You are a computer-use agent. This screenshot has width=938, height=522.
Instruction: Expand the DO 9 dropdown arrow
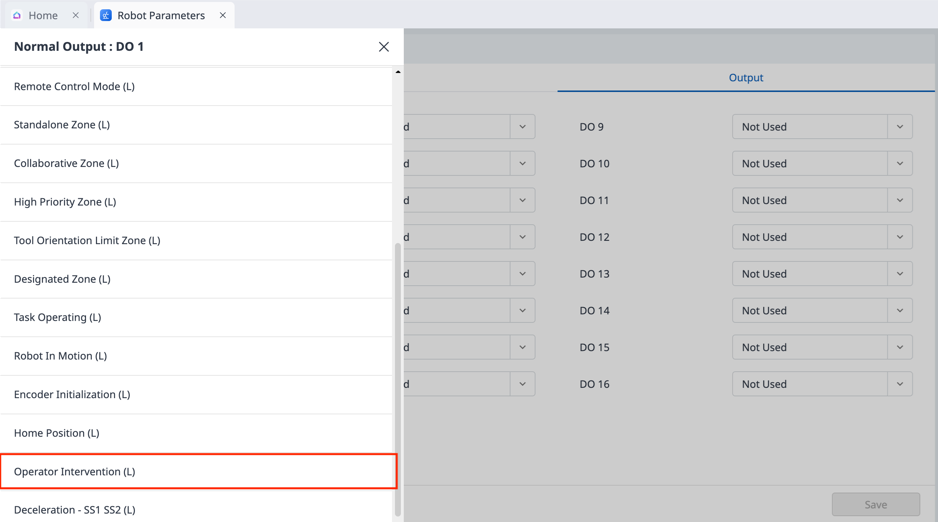coord(899,127)
